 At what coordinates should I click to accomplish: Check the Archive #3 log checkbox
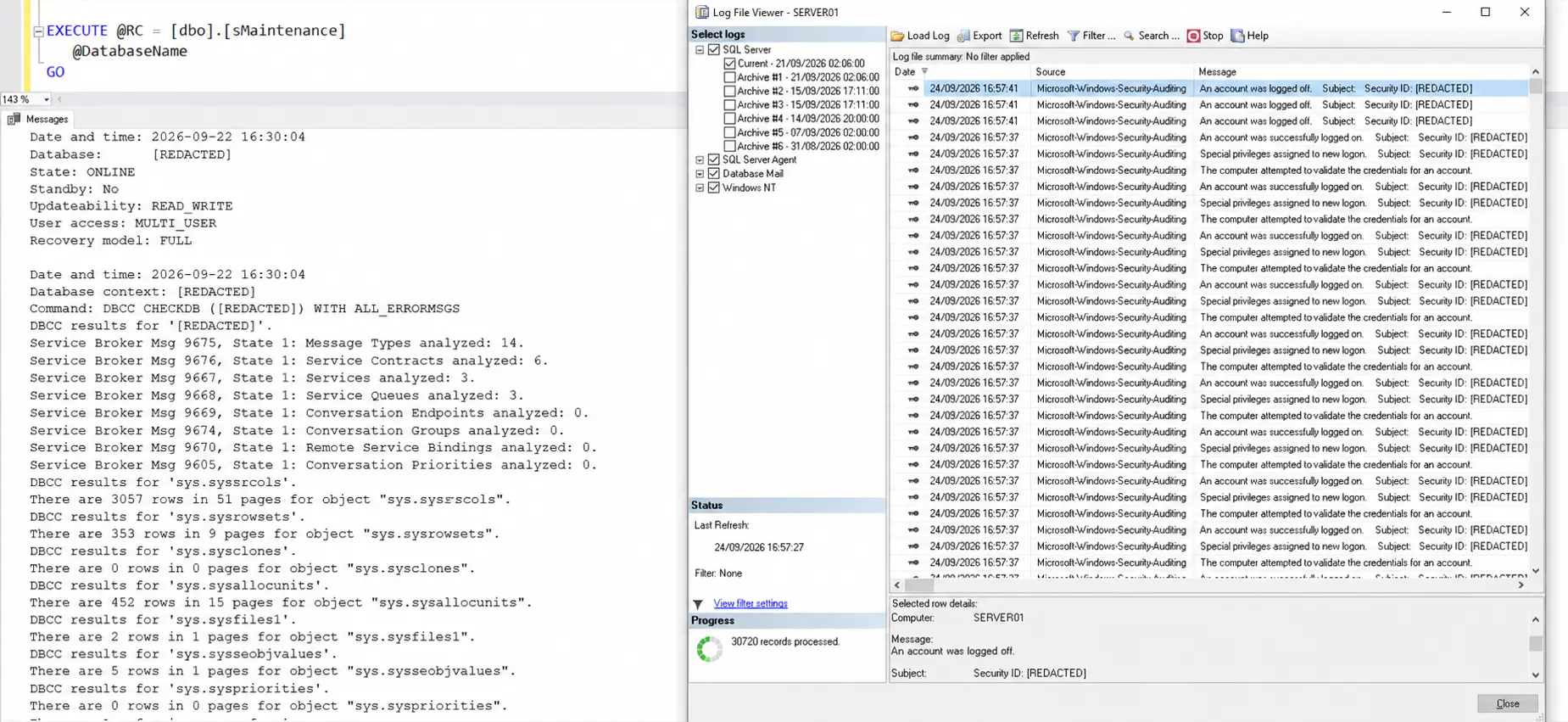[x=729, y=105]
